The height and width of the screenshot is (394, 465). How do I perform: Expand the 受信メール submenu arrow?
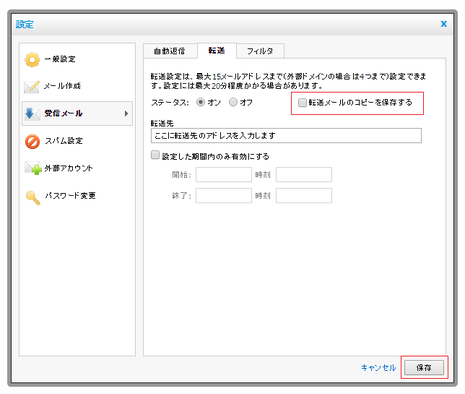click(x=126, y=114)
